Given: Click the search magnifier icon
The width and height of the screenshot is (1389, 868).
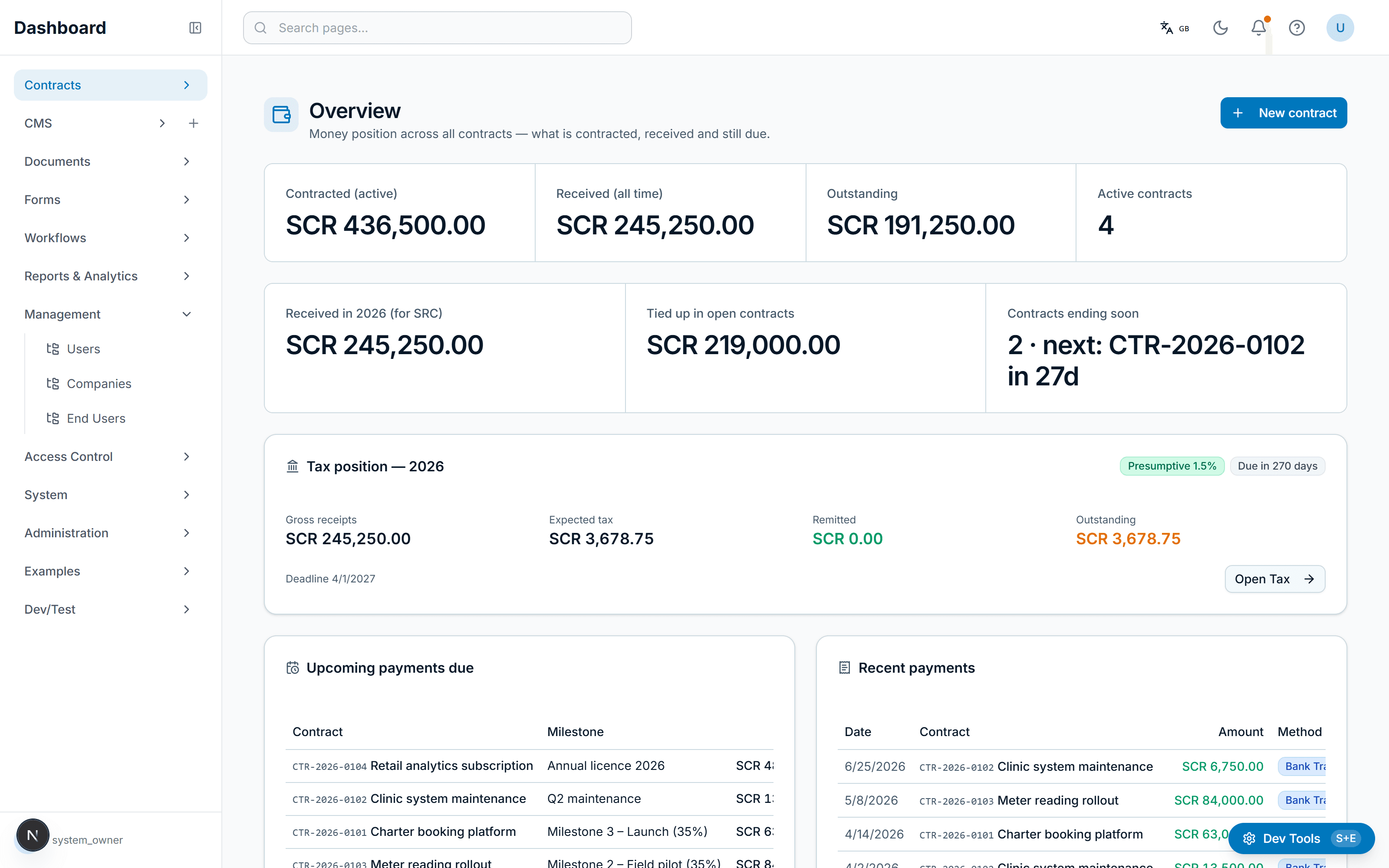Looking at the screenshot, I should (x=260, y=27).
